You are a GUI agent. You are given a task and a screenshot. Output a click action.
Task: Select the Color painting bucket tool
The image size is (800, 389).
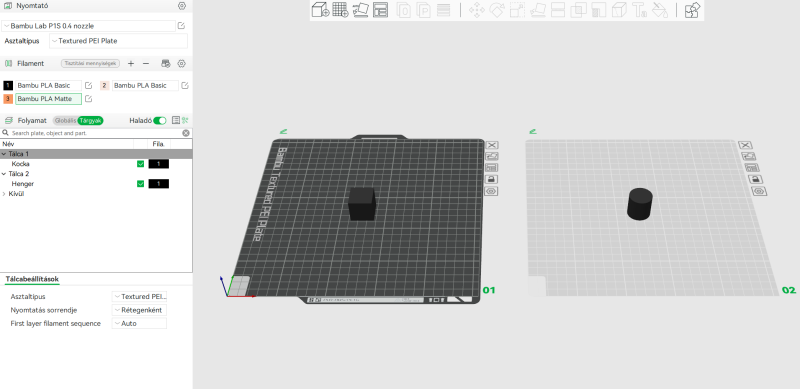coord(660,10)
